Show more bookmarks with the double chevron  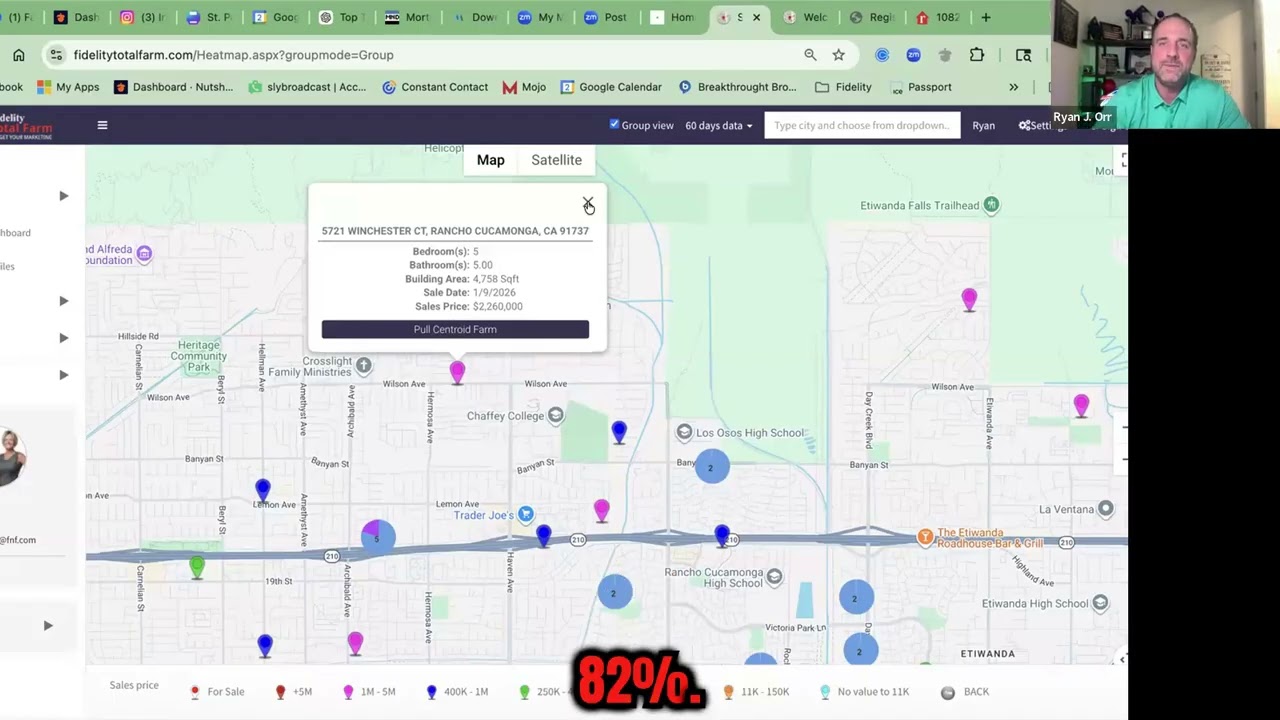(x=1013, y=87)
